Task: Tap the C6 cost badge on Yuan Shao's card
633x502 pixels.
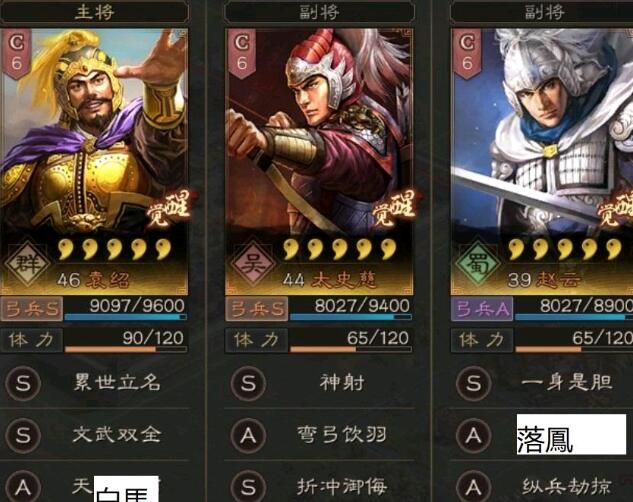Action: 17,53
